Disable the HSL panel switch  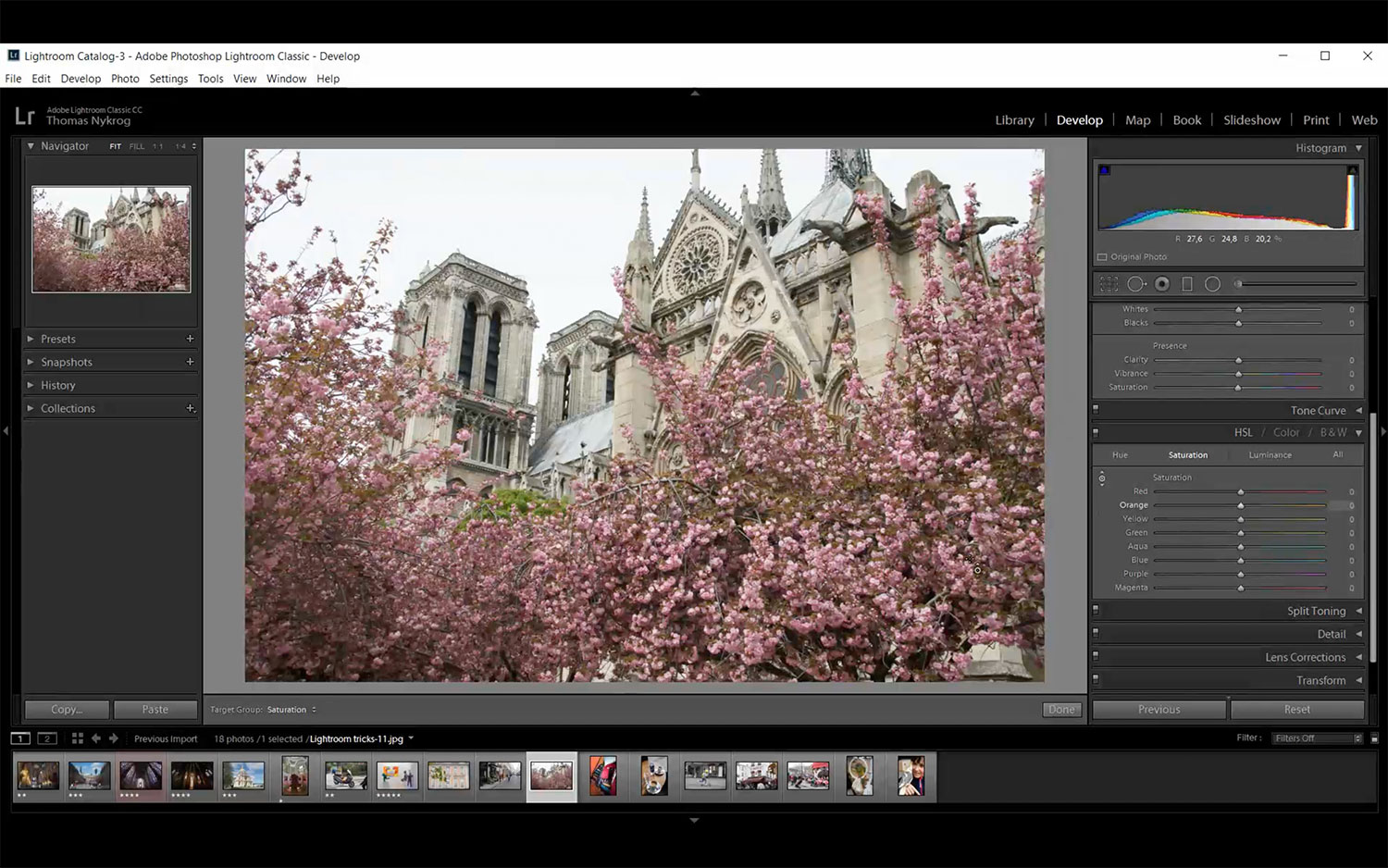(1096, 432)
